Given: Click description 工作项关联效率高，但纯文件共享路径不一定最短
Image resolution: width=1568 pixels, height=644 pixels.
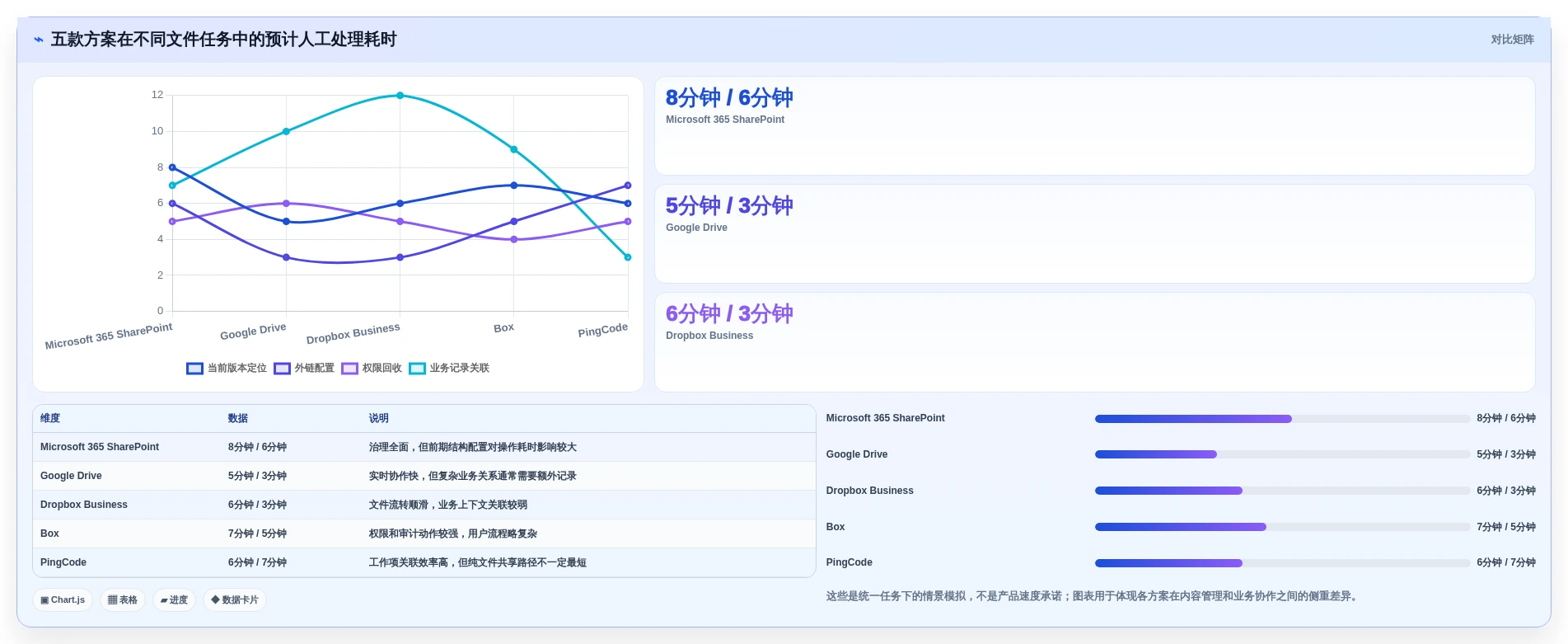Looking at the screenshot, I should [478, 562].
